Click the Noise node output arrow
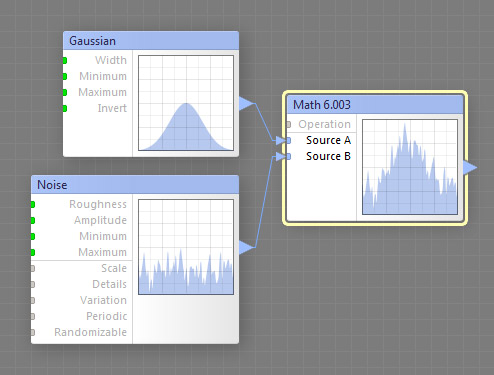 pyautogui.click(x=246, y=247)
